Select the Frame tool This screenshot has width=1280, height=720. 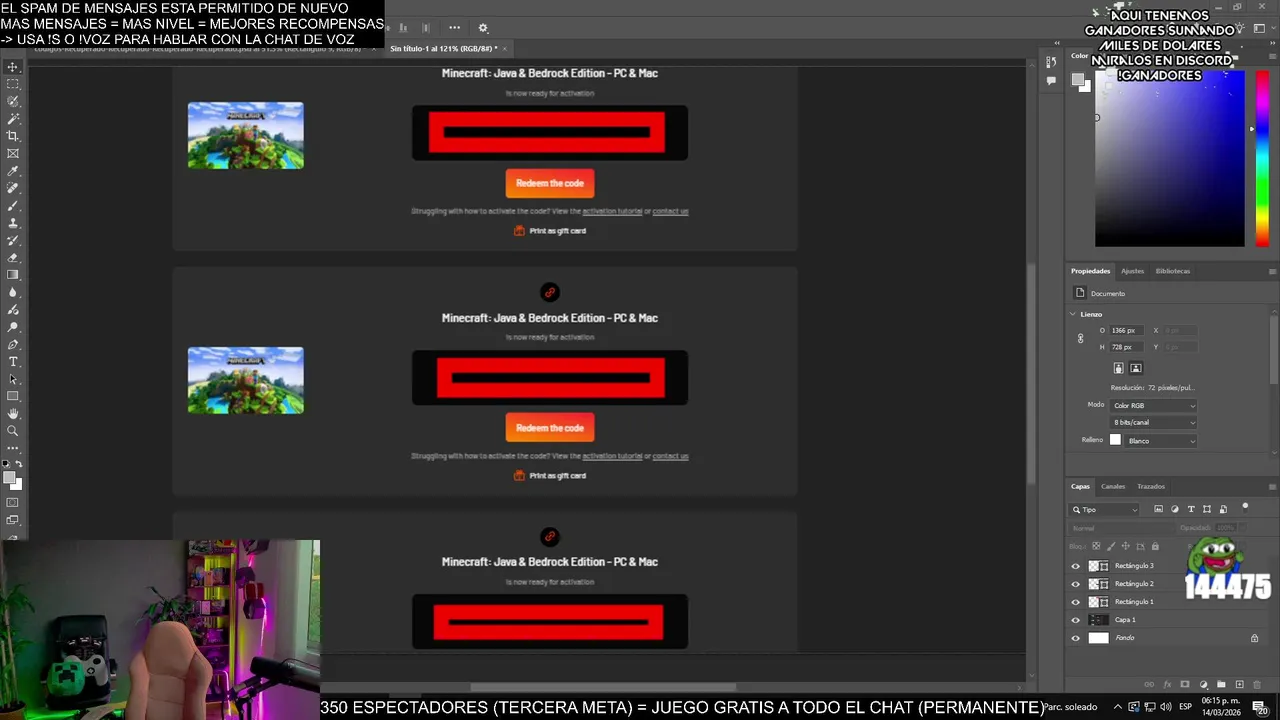(13, 153)
